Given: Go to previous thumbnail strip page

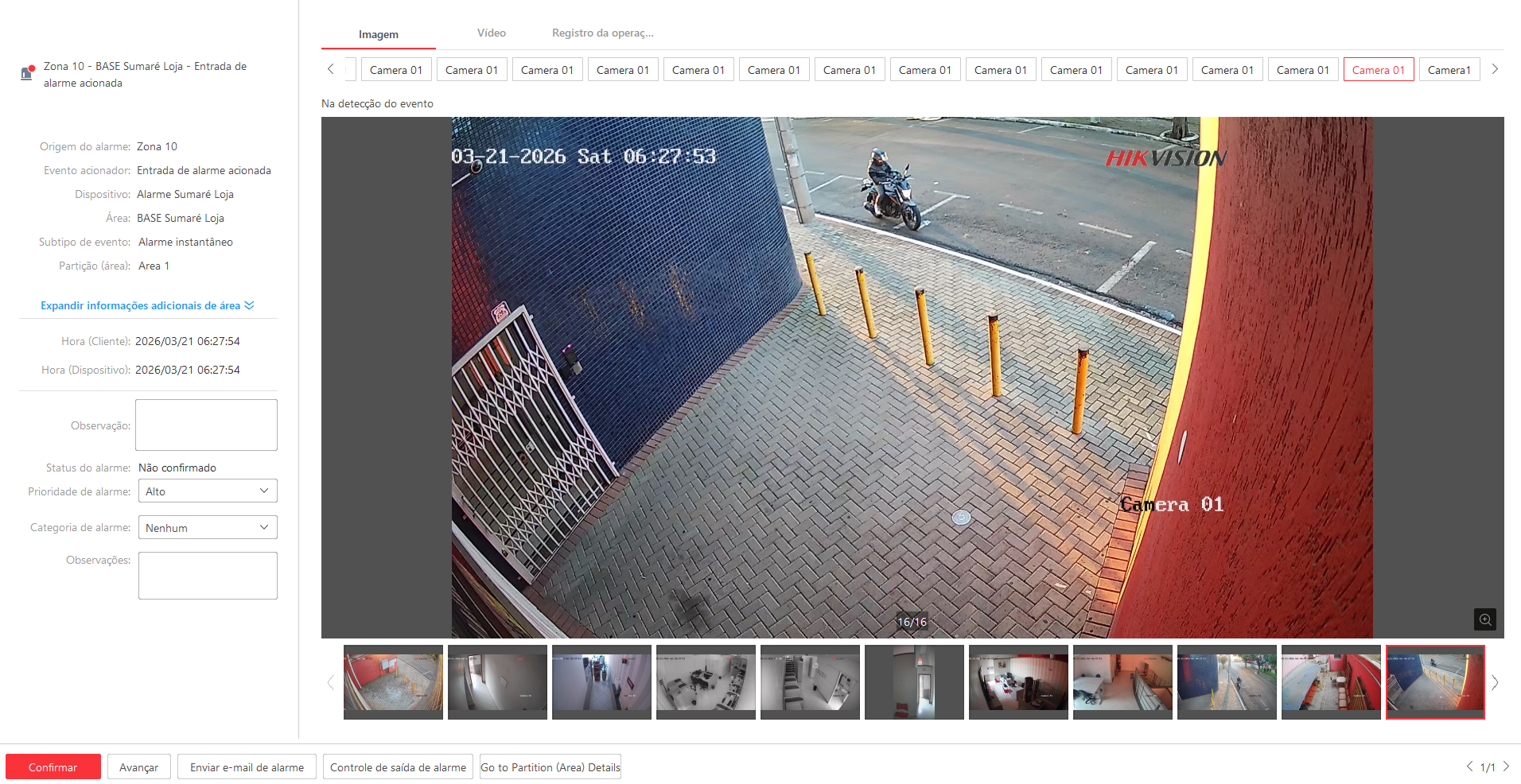Looking at the screenshot, I should point(331,683).
